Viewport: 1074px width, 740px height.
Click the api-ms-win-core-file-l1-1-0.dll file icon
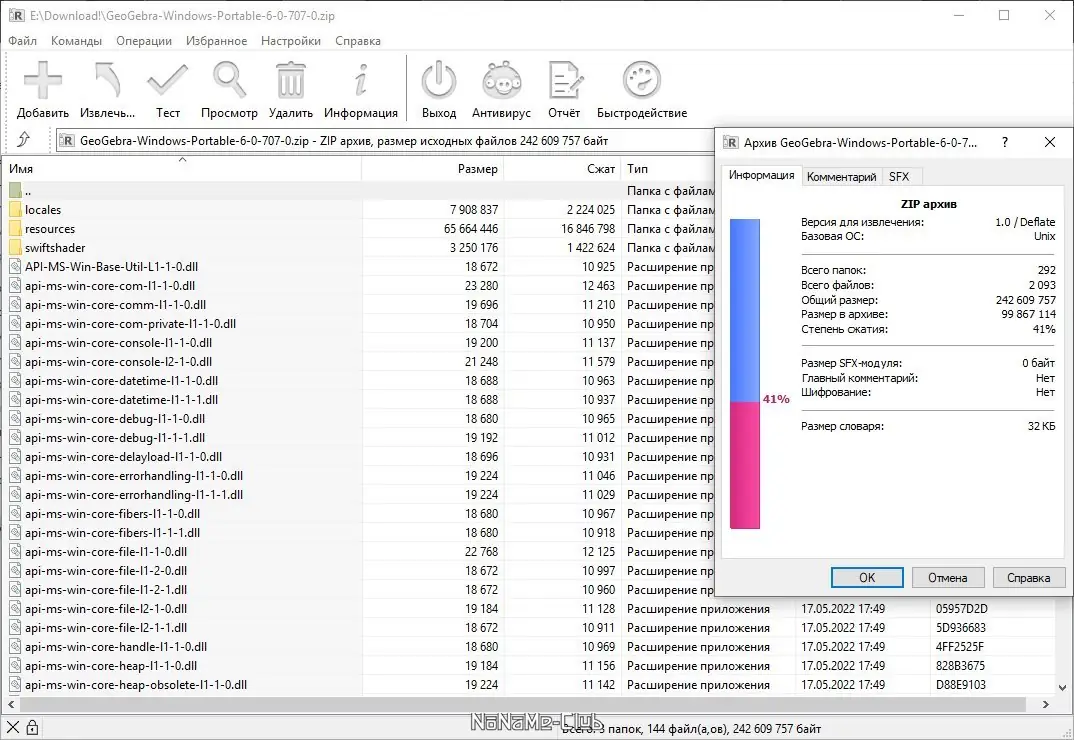(16, 552)
